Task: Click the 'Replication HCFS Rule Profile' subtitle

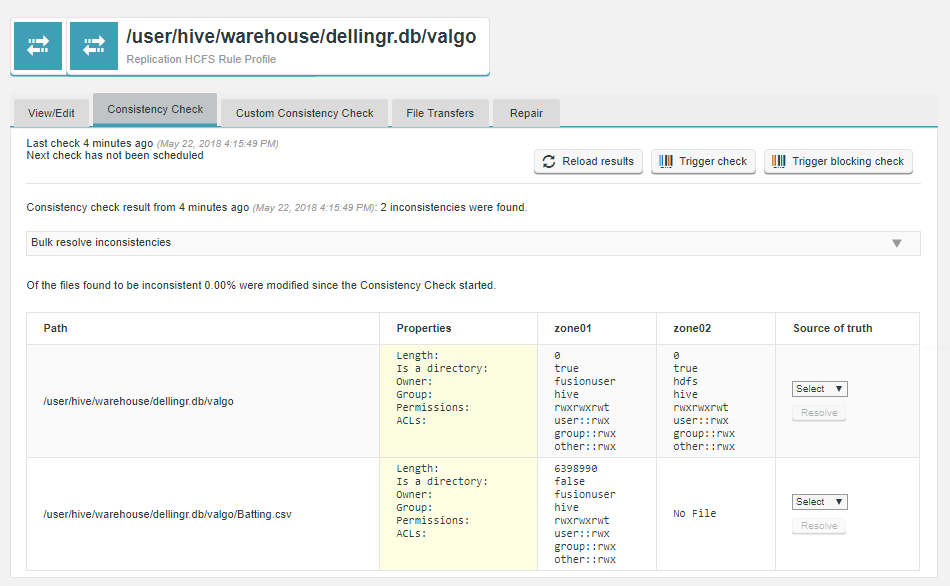Action: [x=201, y=59]
